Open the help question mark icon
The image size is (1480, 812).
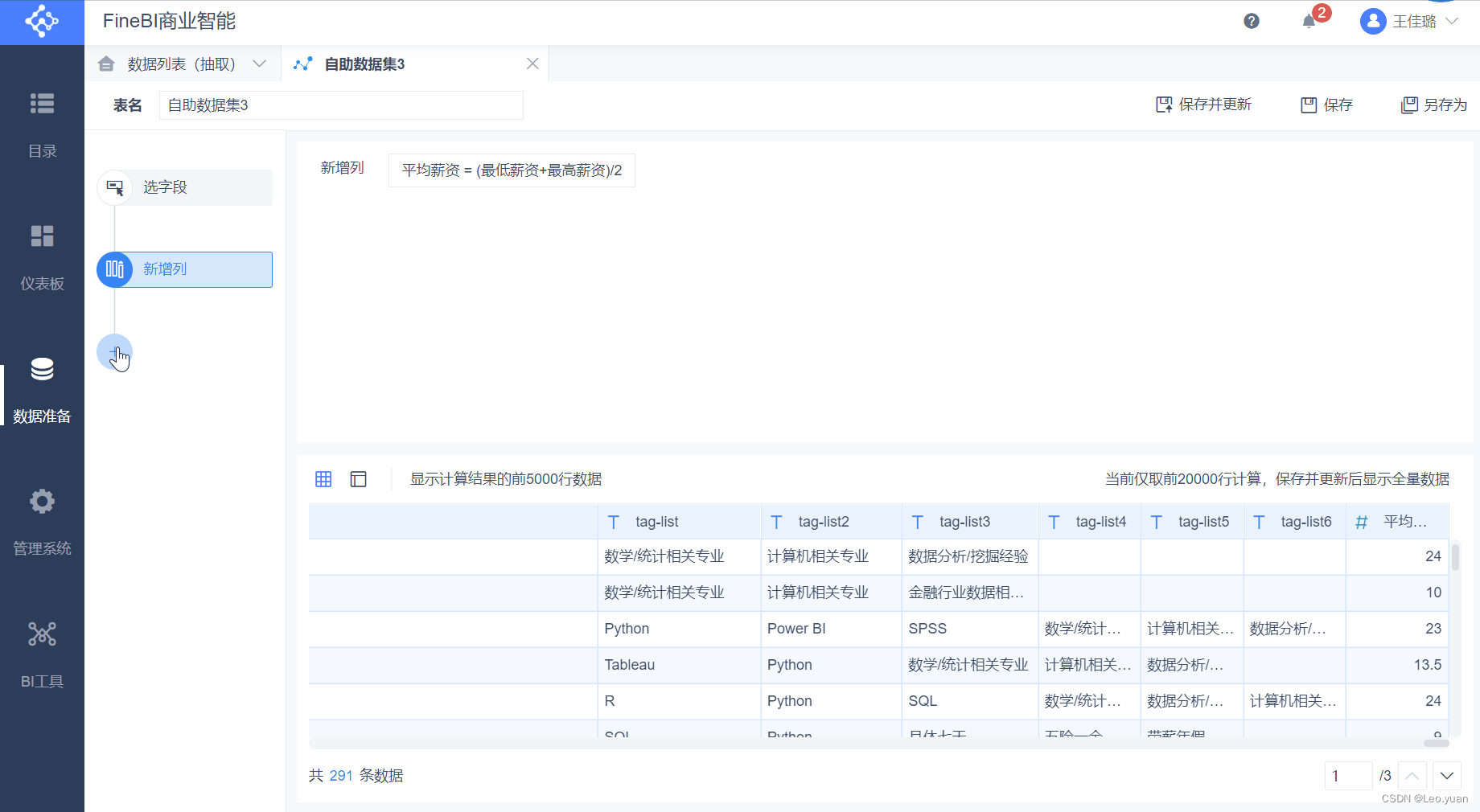click(x=1252, y=21)
